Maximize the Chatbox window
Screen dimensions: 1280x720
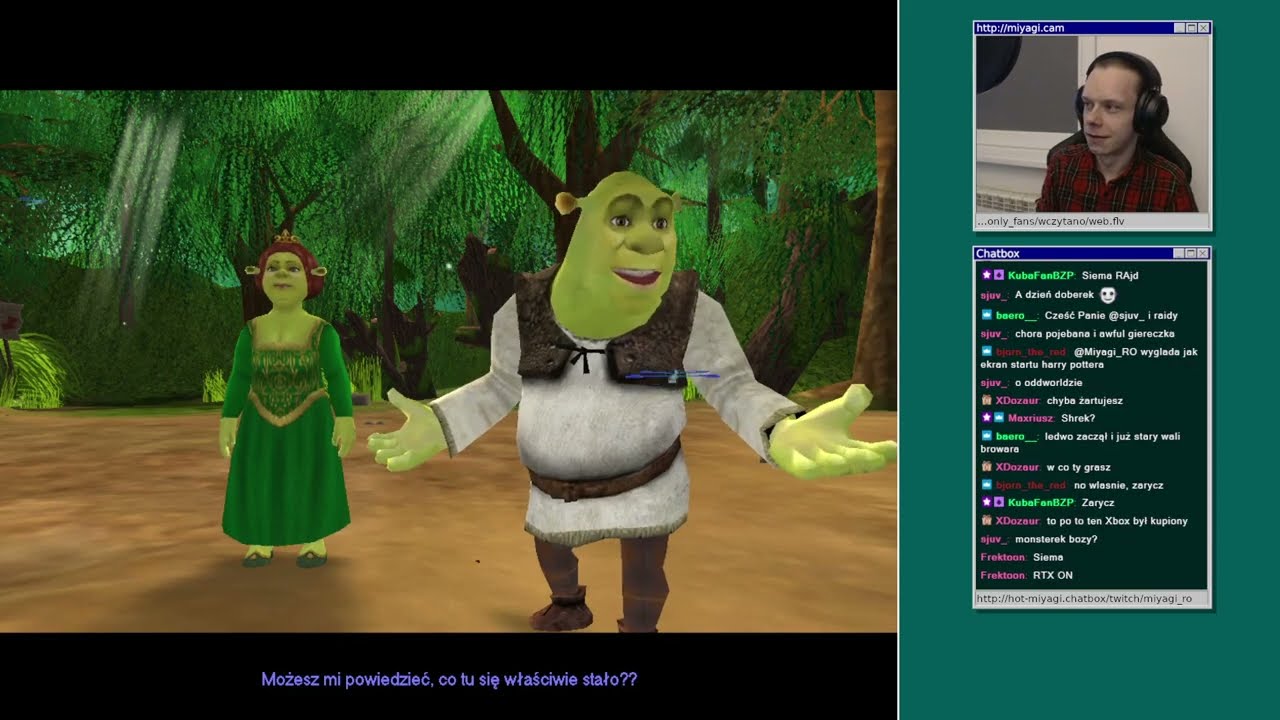[x=1191, y=254]
